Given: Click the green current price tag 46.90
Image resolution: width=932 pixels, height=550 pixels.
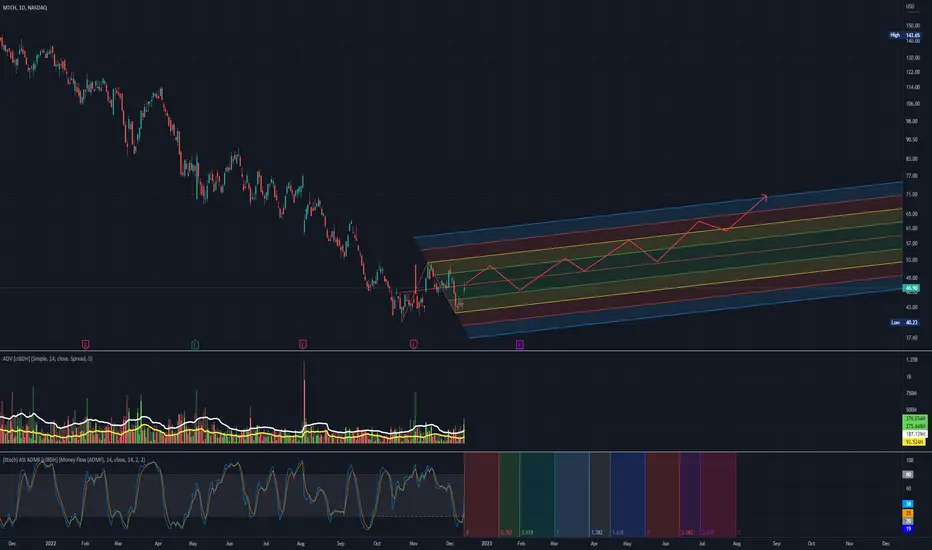Looking at the screenshot, I should click(911, 288).
